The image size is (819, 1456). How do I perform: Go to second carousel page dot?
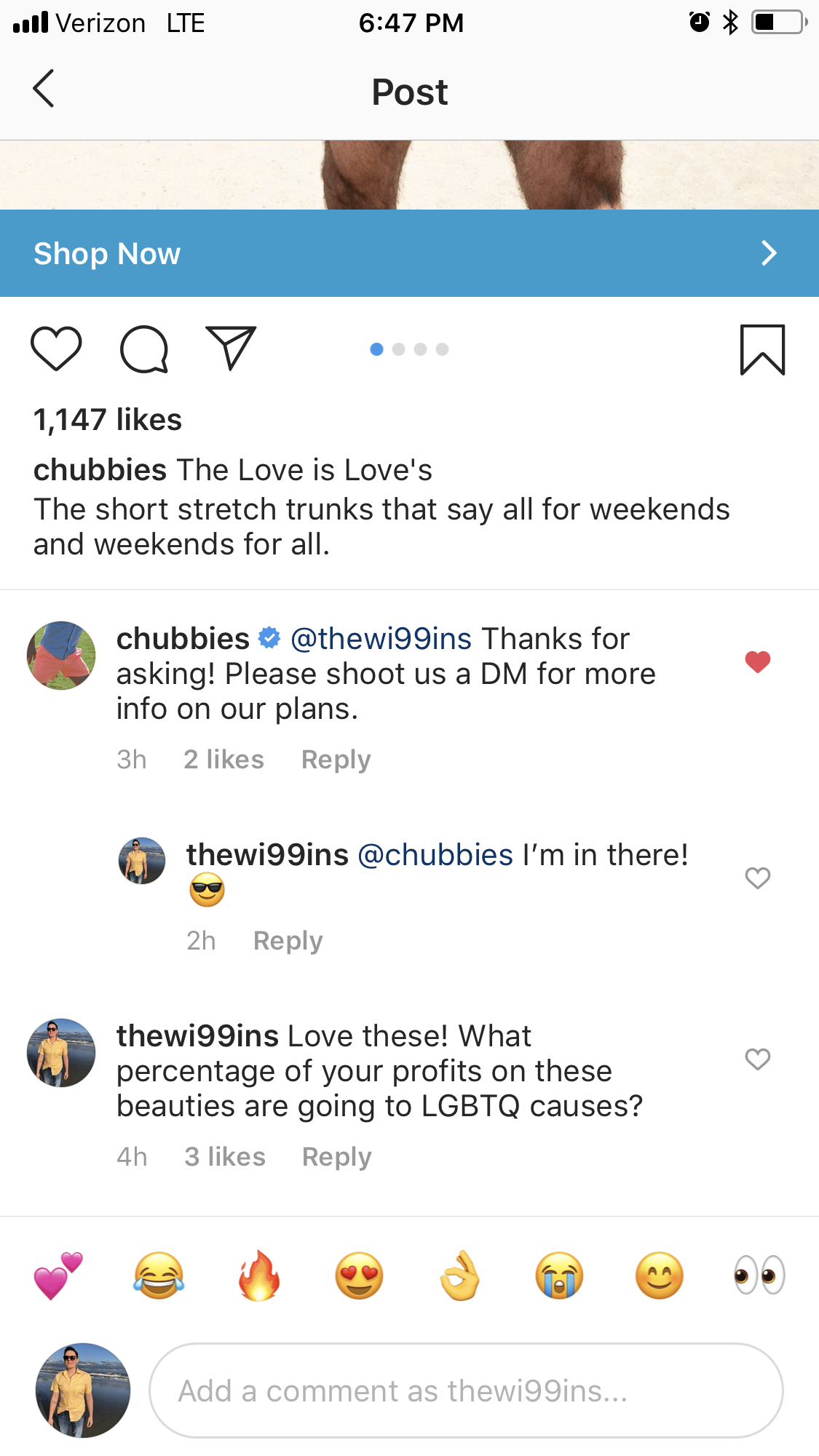[x=398, y=349]
